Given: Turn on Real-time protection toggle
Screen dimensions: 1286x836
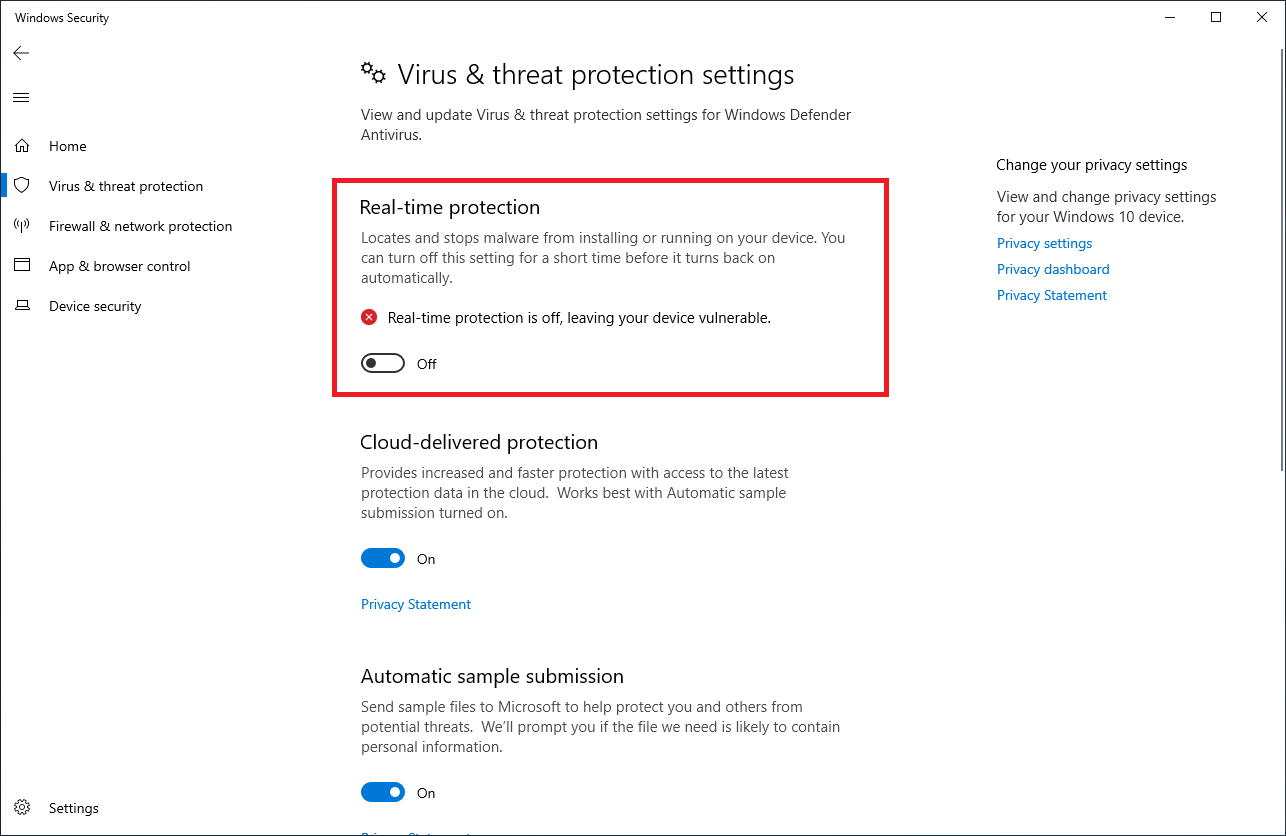Looking at the screenshot, I should pyautogui.click(x=383, y=364).
